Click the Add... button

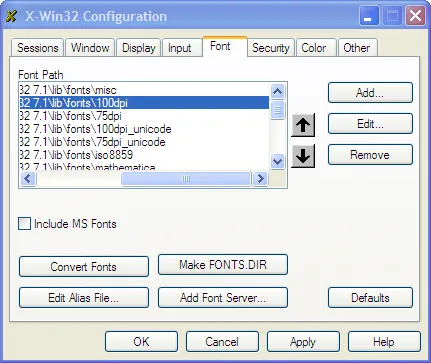coord(370,93)
